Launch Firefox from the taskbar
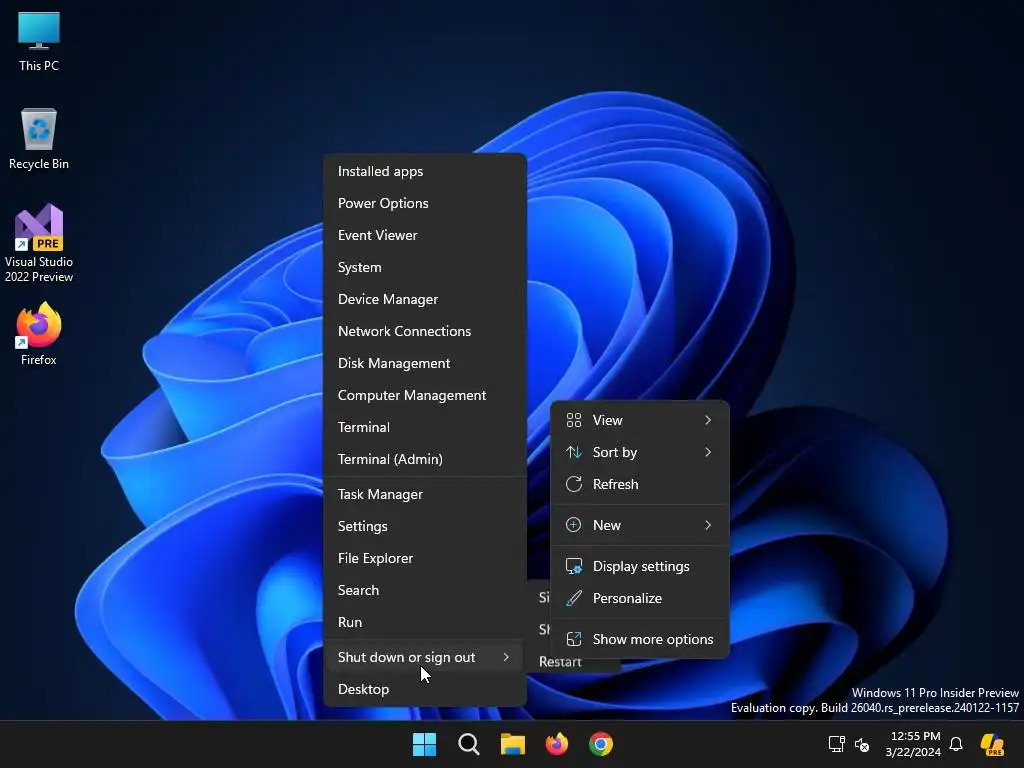This screenshot has width=1024, height=768. tap(556, 744)
